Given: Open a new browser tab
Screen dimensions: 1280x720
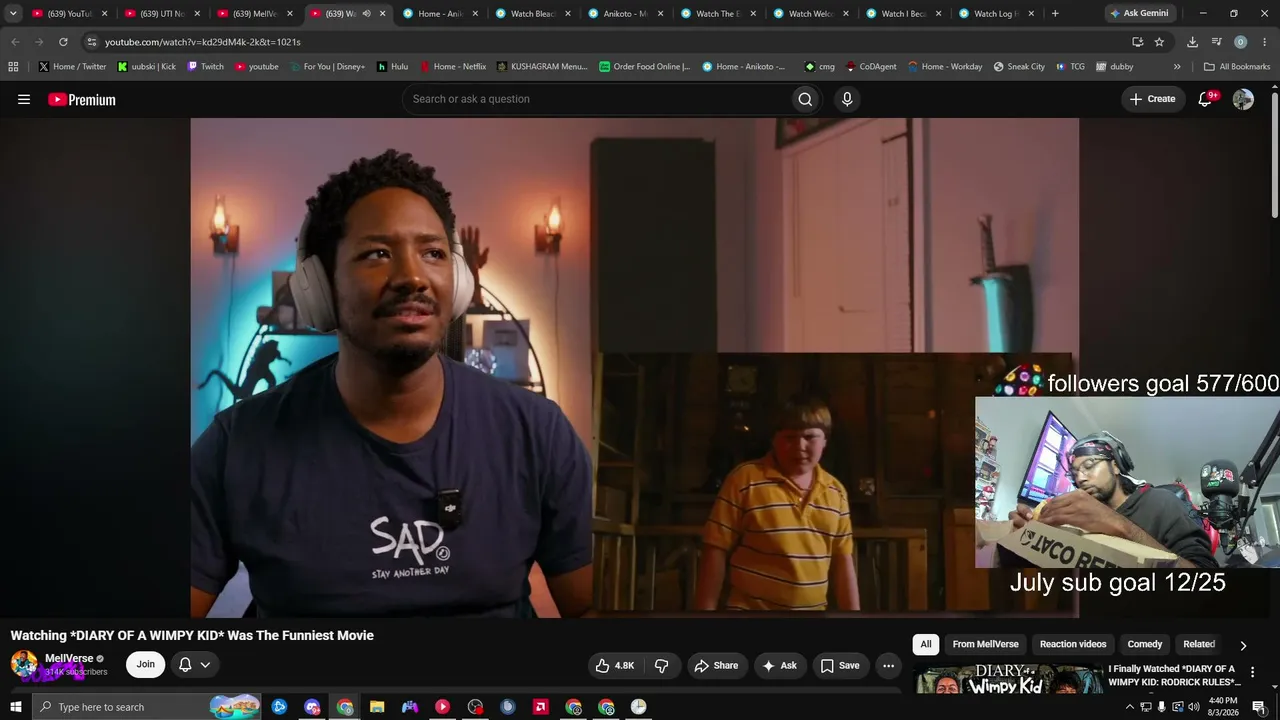Looking at the screenshot, I should 1055,14.
